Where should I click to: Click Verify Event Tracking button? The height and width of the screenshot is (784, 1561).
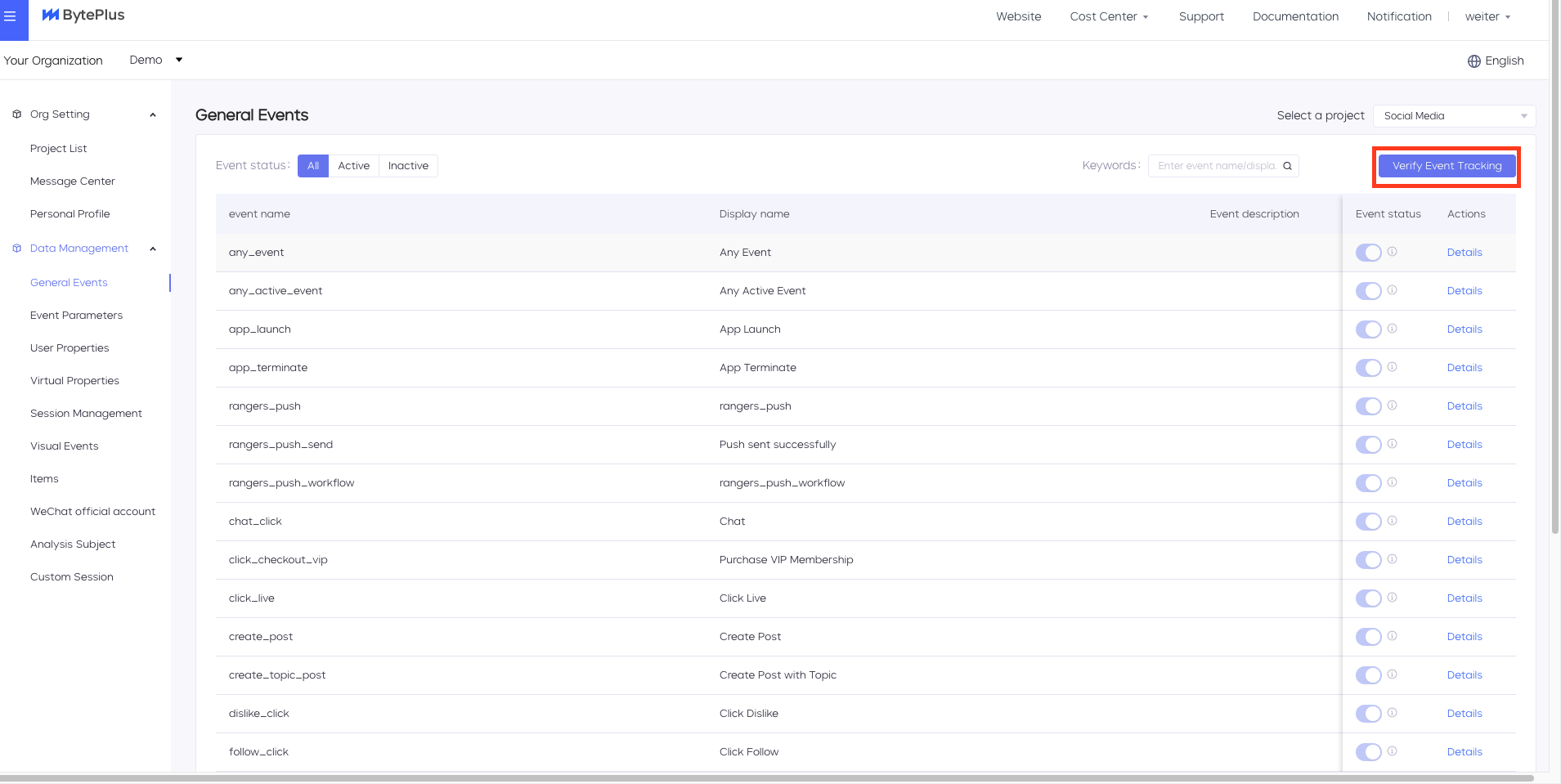[1447, 166]
